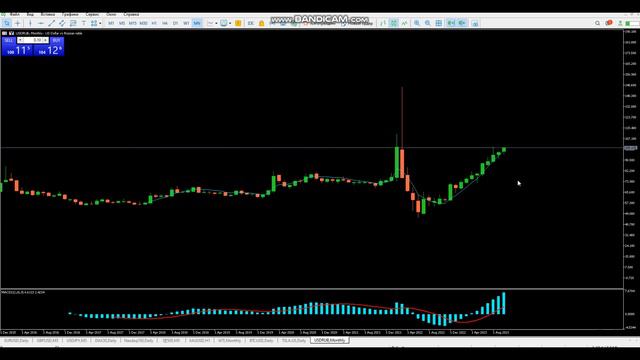Switch chart to M1 timeframe
Screen dimensions: 640x360
coord(111,23)
